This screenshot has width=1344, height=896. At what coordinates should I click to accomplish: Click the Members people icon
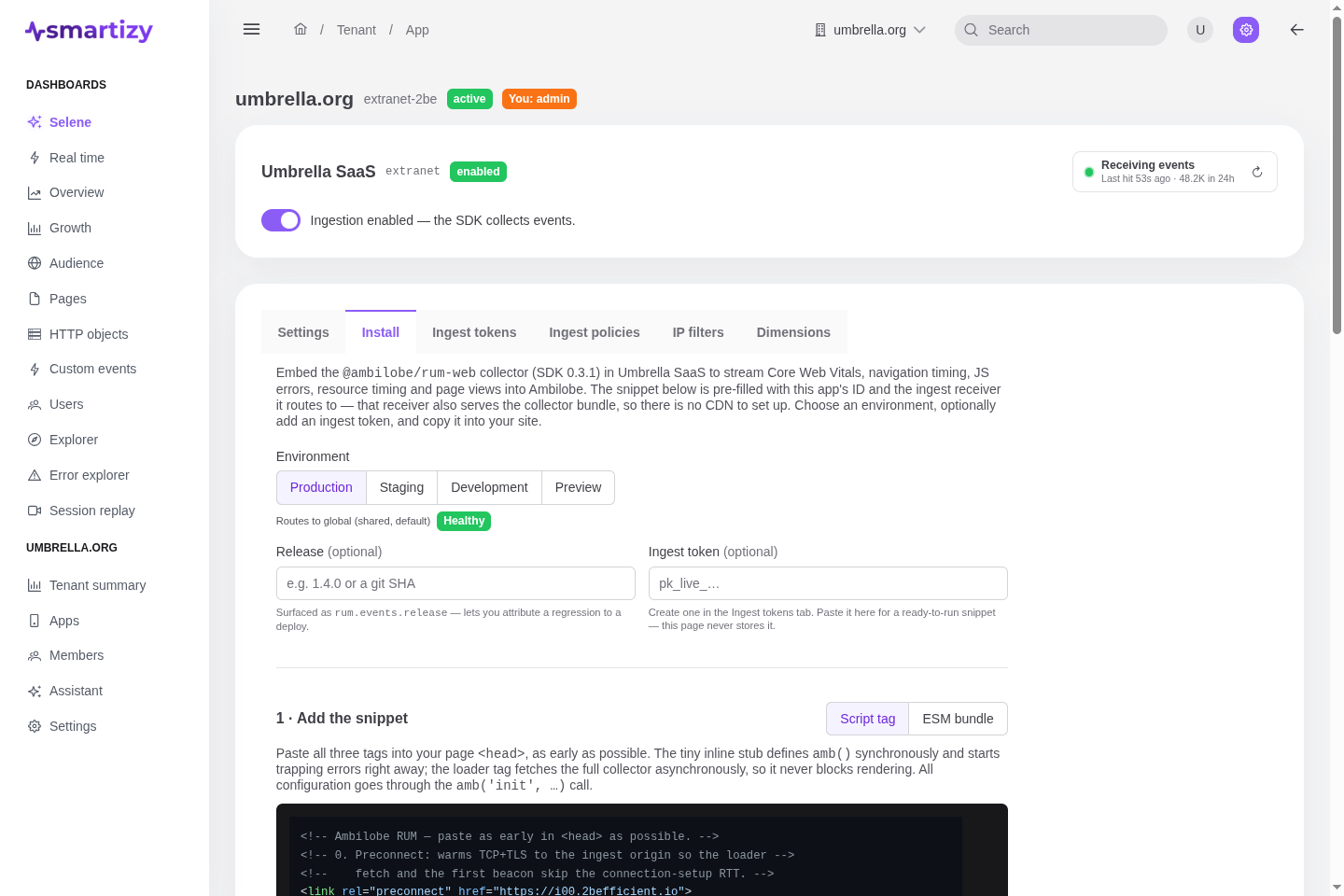point(35,656)
